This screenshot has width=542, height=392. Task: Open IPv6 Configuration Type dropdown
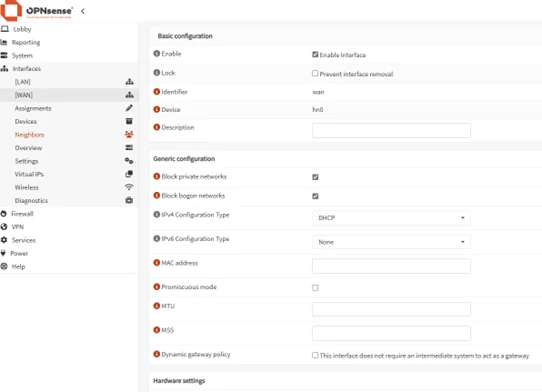click(x=391, y=242)
